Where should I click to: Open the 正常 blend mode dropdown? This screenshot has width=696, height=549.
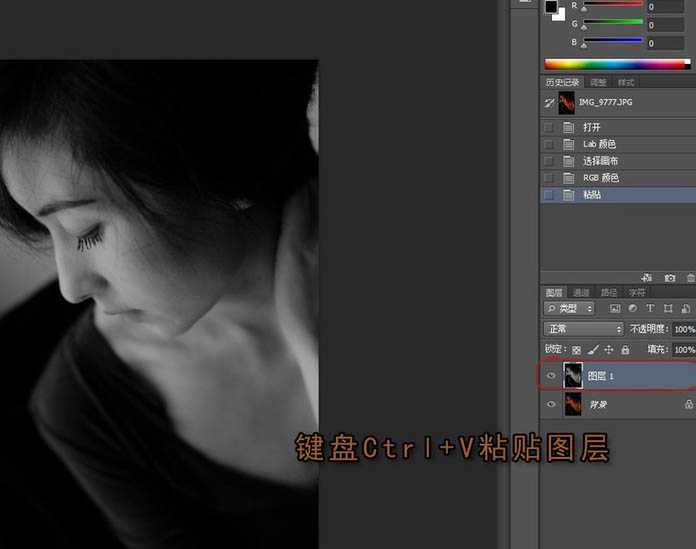[x=584, y=329]
